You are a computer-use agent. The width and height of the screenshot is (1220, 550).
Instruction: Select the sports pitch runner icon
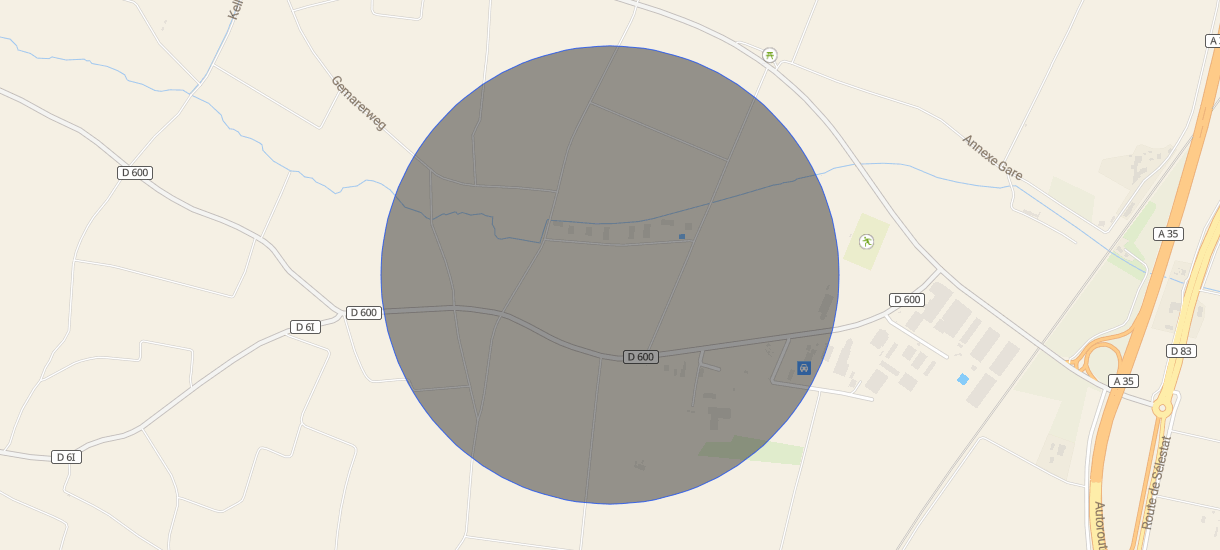tap(866, 241)
